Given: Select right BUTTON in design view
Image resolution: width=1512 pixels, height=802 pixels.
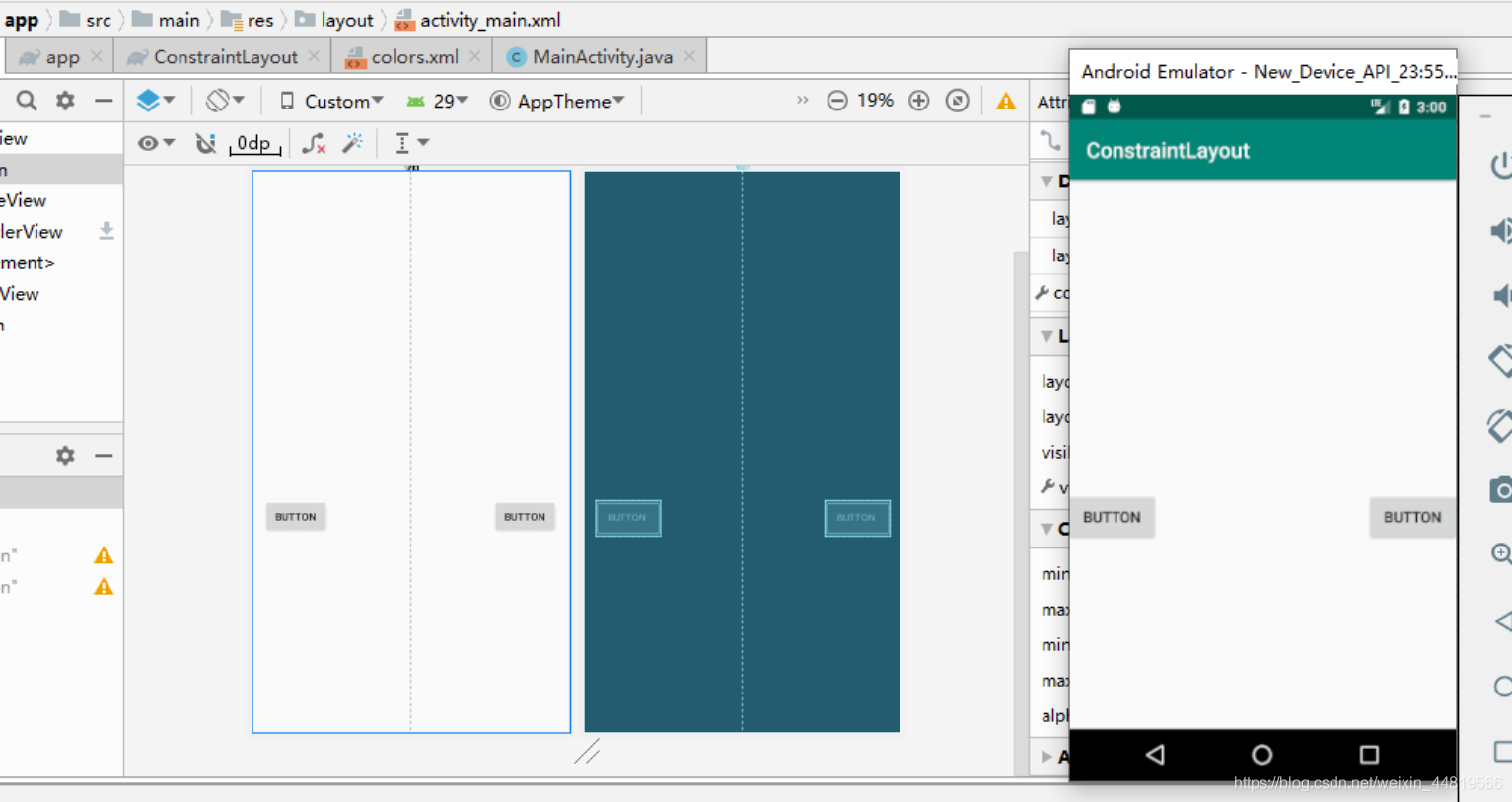Looking at the screenshot, I should coord(525,517).
